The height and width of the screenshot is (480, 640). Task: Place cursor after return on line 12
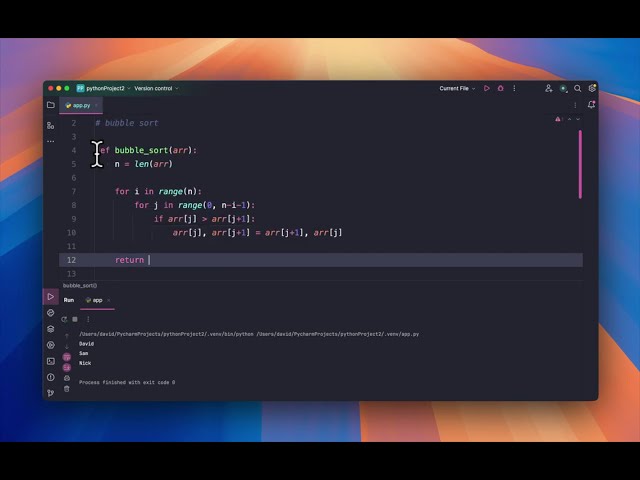149,260
